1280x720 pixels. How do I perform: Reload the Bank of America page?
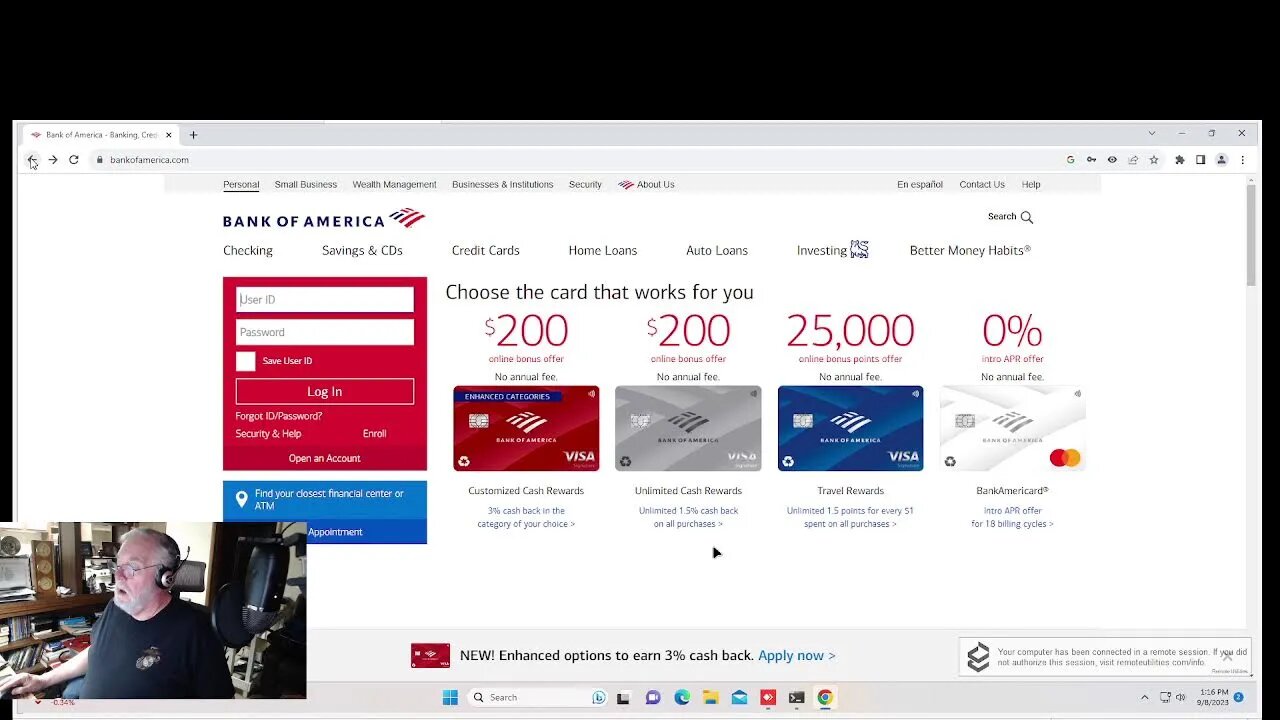[x=74, y=160]
